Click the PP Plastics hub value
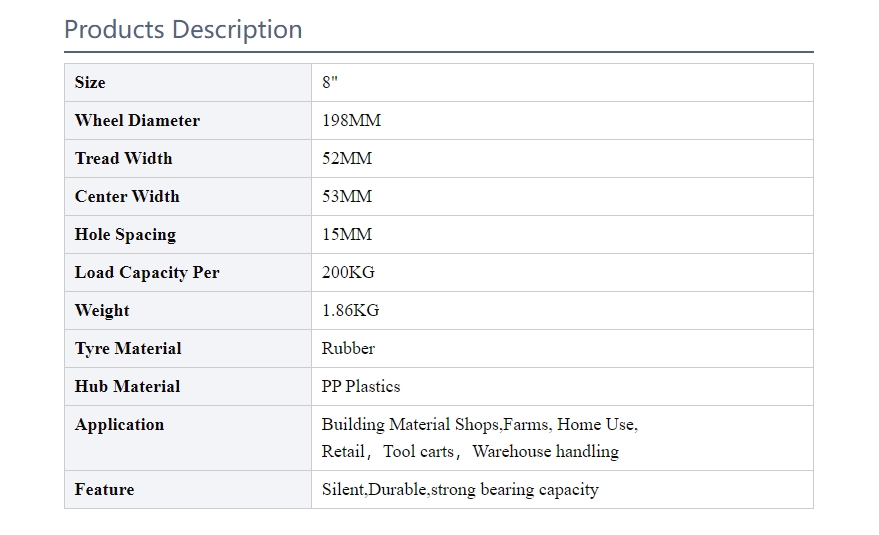Screen dimensions: 879x535 click(361, 387)
